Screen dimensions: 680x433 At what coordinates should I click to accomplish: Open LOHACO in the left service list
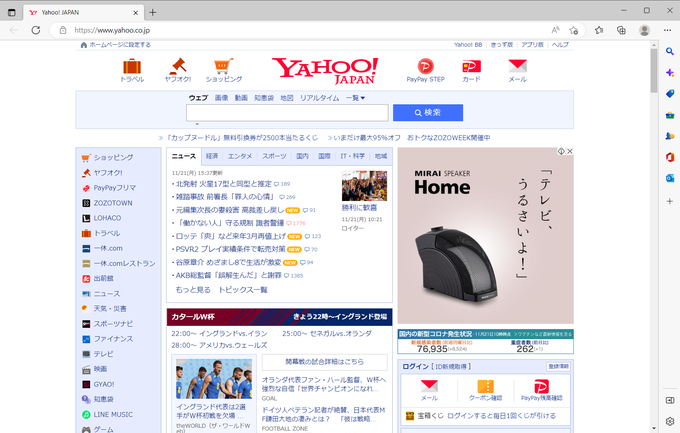107,218
